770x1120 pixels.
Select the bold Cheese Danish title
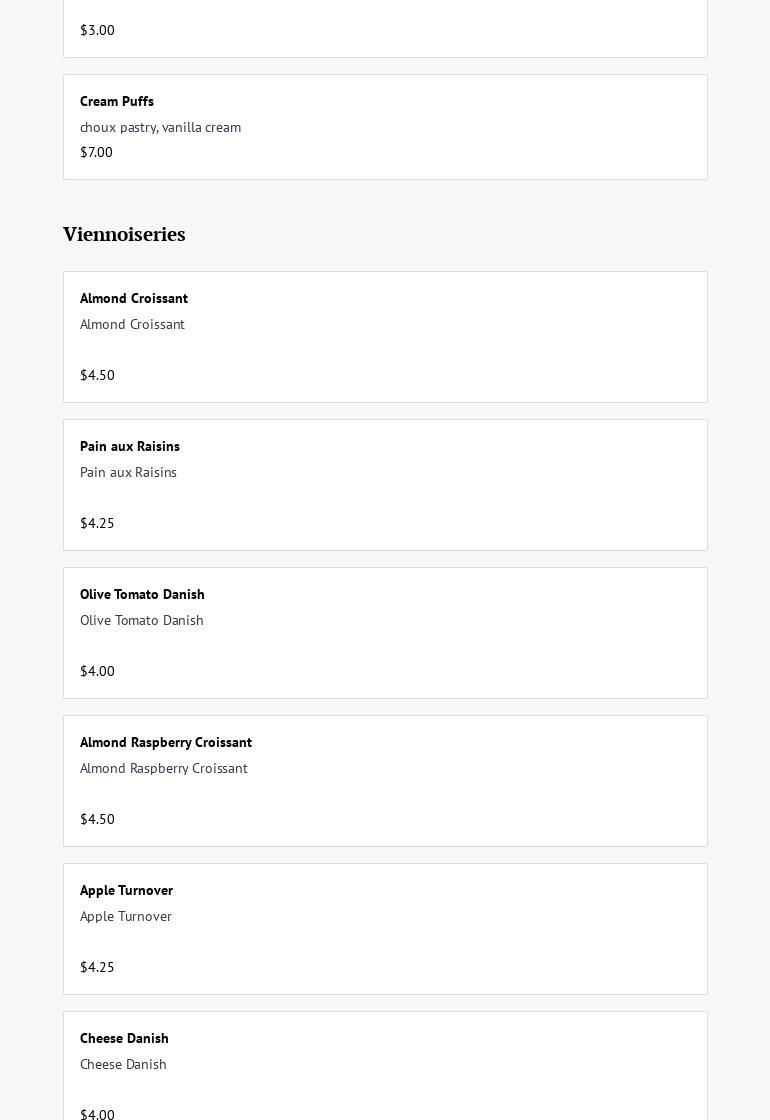[x=124, y=1038]
